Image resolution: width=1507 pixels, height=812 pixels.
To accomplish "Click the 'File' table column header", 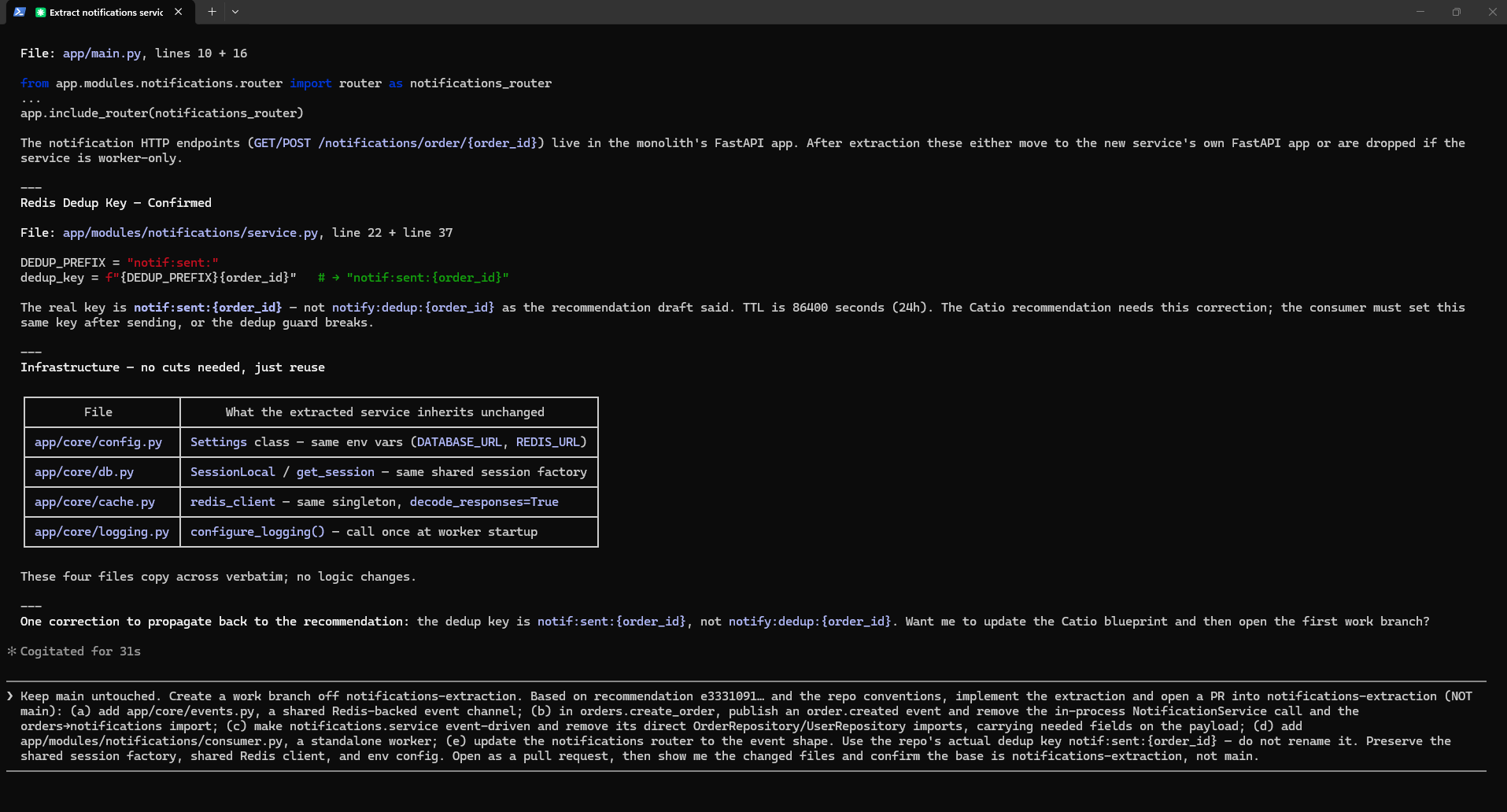I will point(98,412).
